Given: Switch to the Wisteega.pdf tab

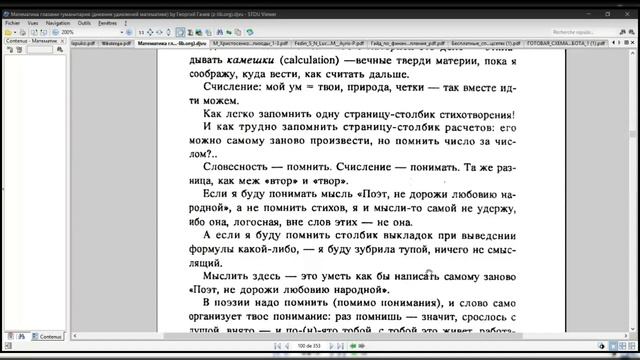Looking at the screenshot, I should pos(116,43).
